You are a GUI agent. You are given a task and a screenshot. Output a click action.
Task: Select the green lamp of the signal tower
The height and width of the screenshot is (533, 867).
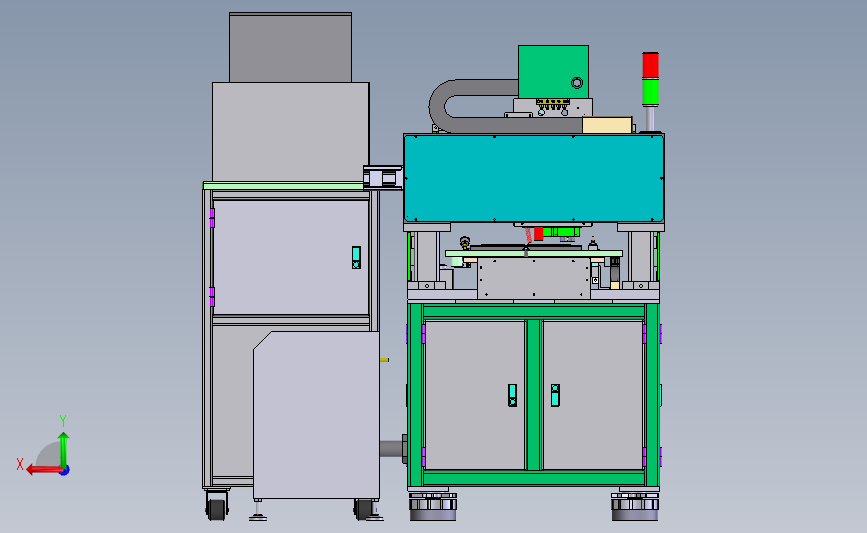click(x=650, y=91)
